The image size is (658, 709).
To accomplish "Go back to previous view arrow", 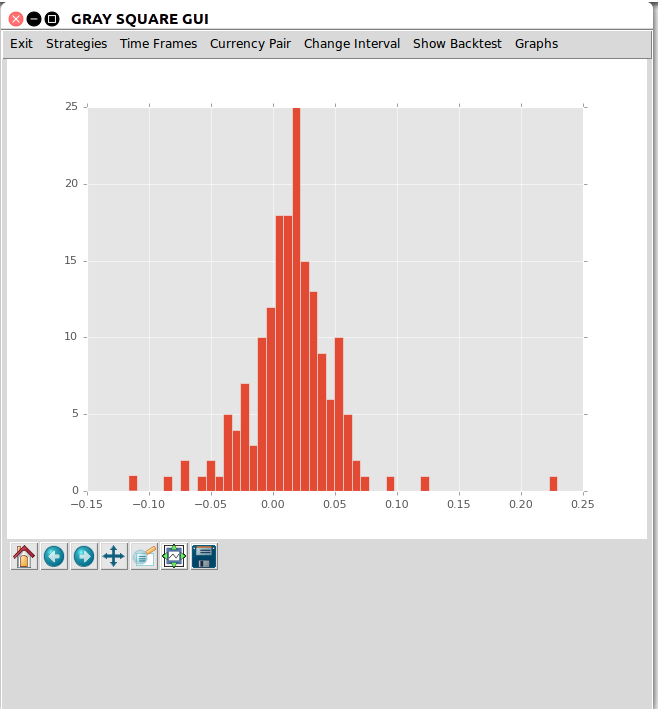I will tap(54, 556).
